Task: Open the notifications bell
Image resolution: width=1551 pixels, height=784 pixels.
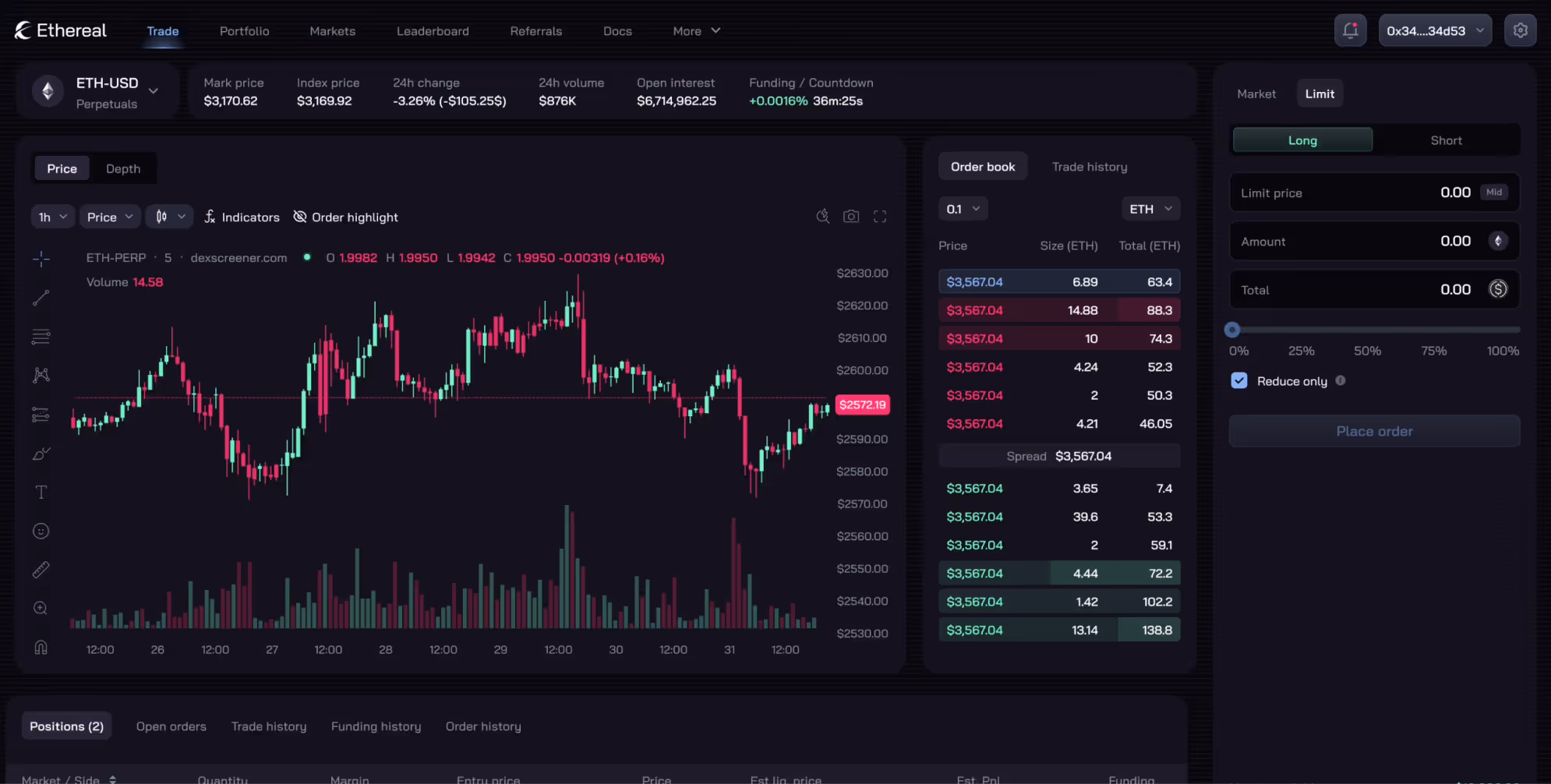Action: coord(1350,30)
